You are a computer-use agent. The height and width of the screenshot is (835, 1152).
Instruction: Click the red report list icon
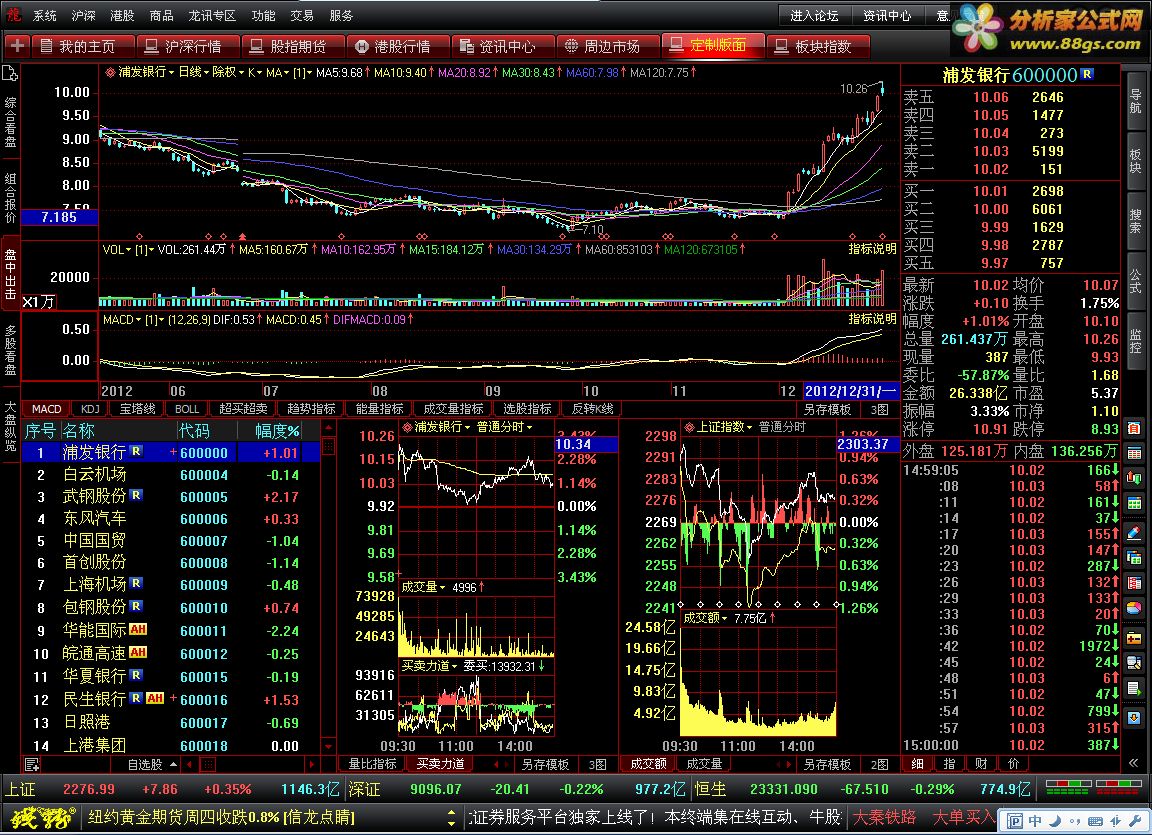click(x=1134, y=583)
